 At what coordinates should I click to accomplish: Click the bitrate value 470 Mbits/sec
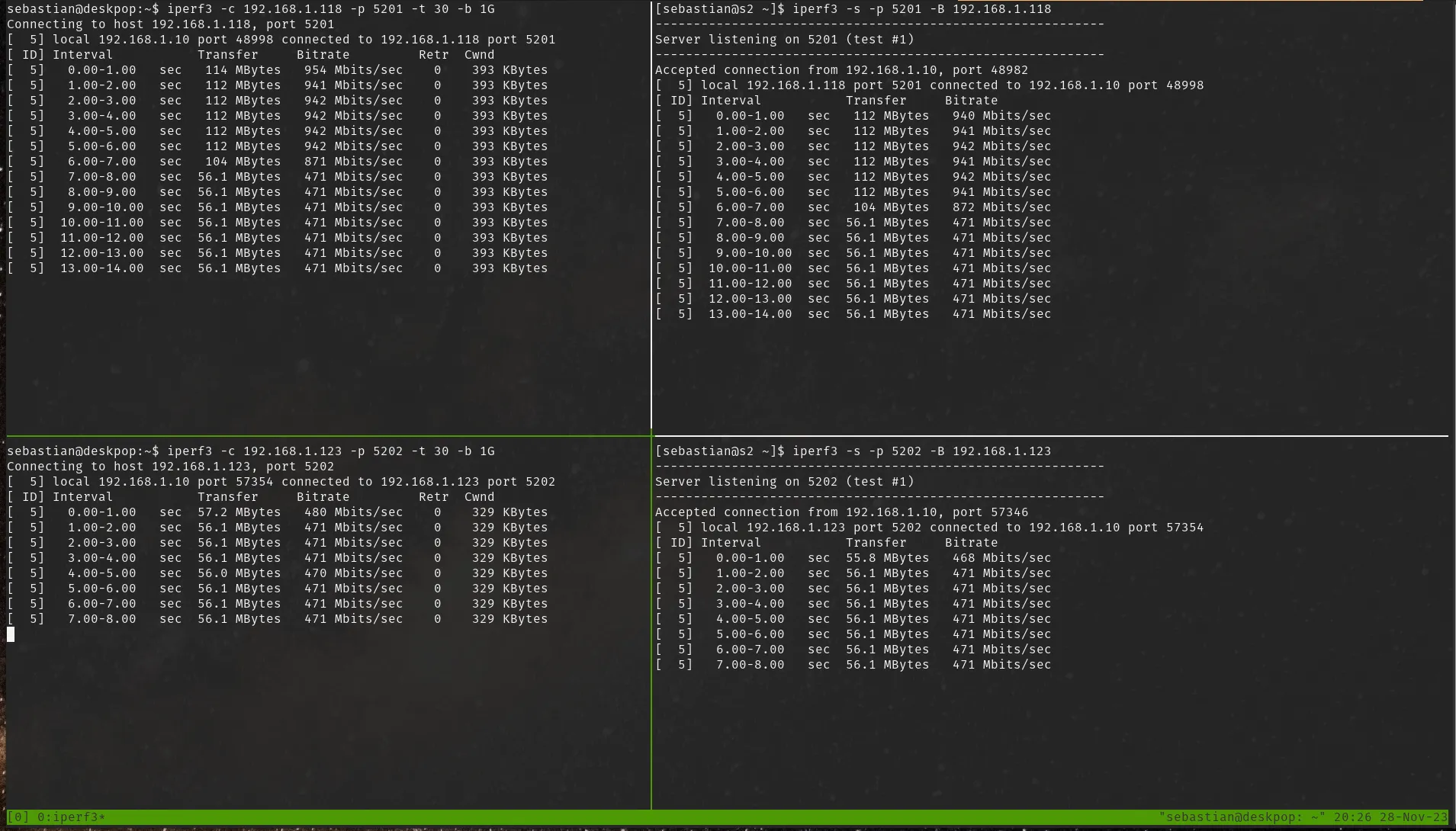click(x=354, y=573)
